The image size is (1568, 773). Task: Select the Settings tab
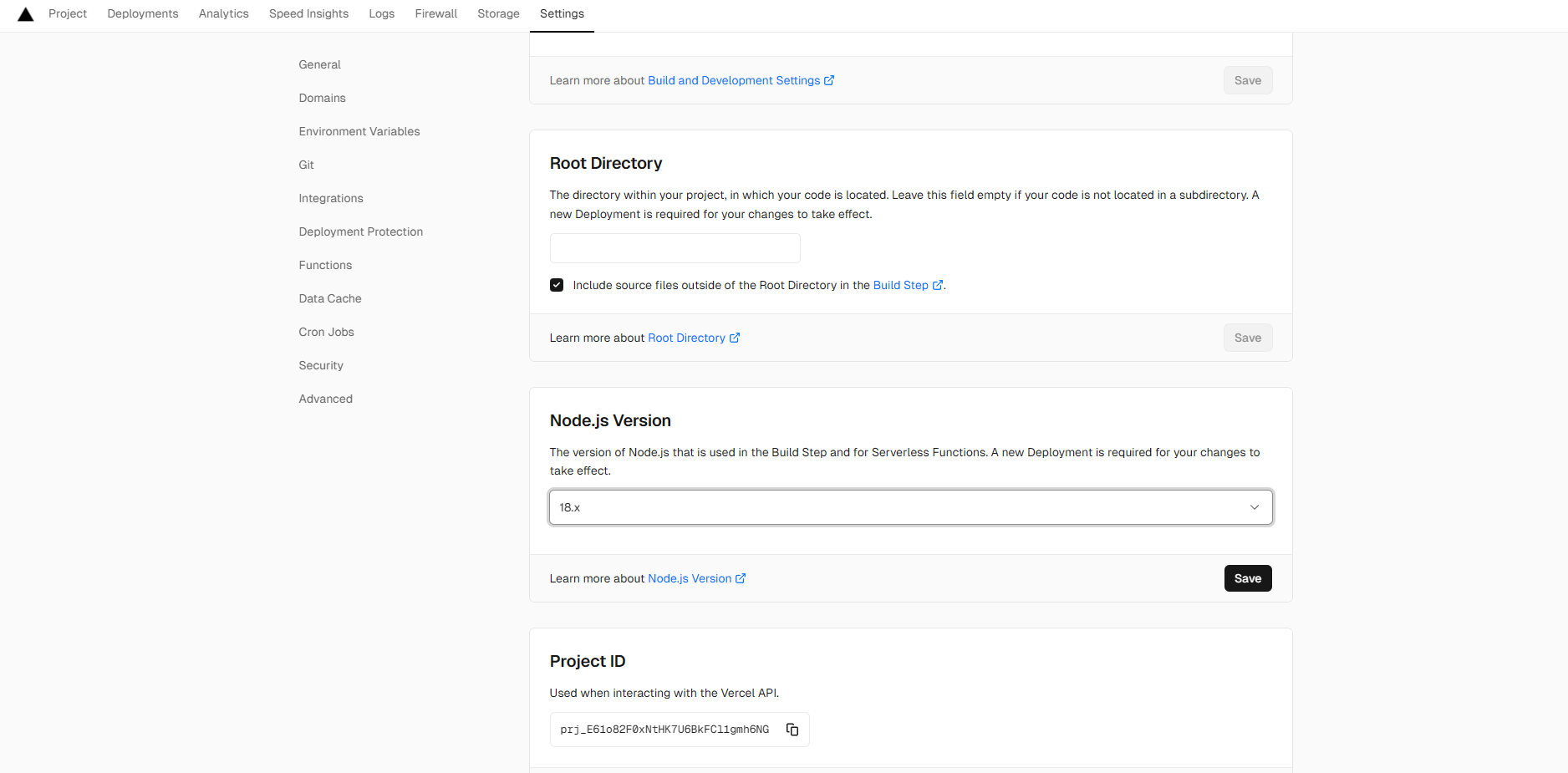pos(562,13)
